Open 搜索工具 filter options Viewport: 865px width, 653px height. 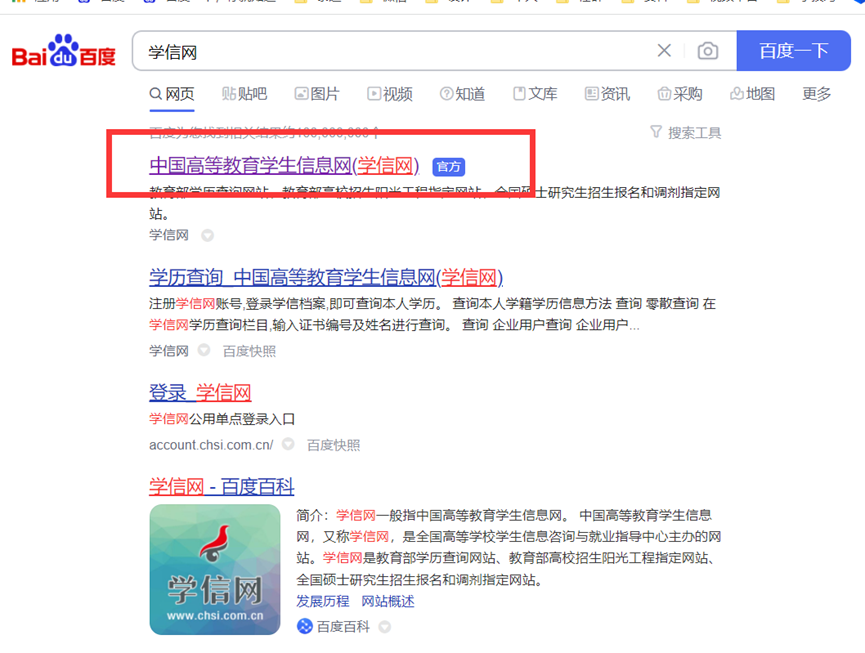[686, 132]
